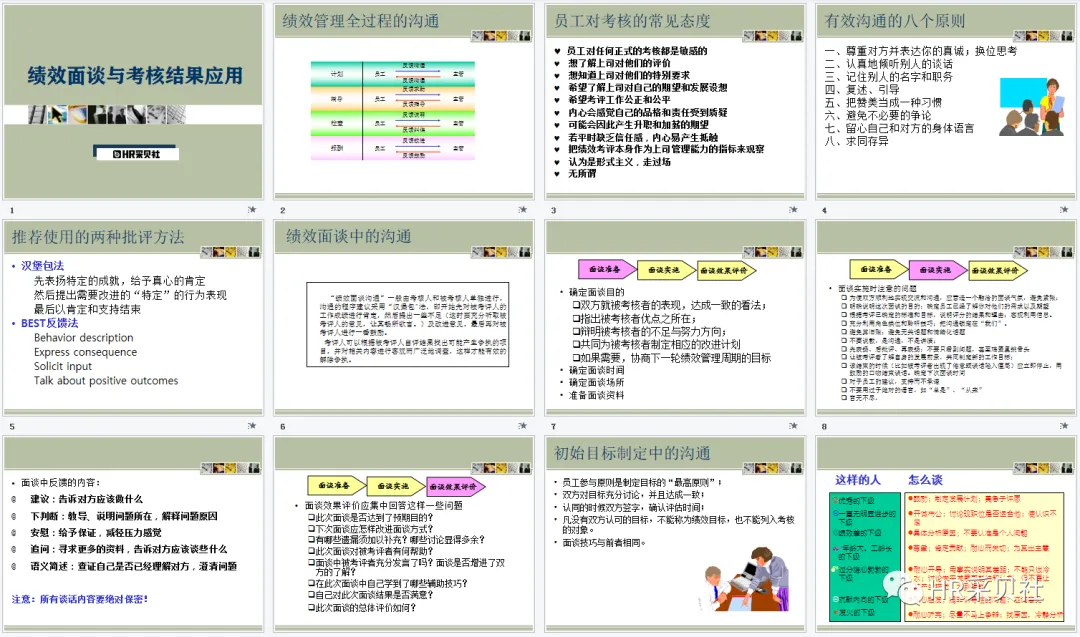1080x637 pixels.
Task: Select the slide listing 确定面谈目的
Action: (x=675, y=318)
